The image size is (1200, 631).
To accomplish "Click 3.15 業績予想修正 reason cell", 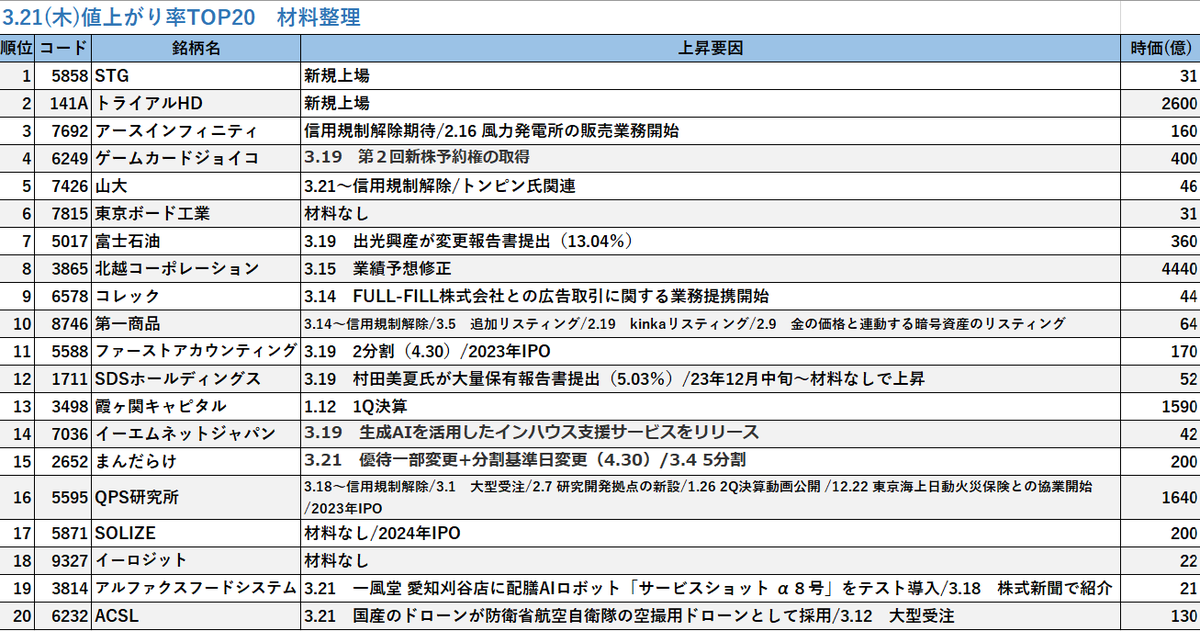I will [709, 268].
